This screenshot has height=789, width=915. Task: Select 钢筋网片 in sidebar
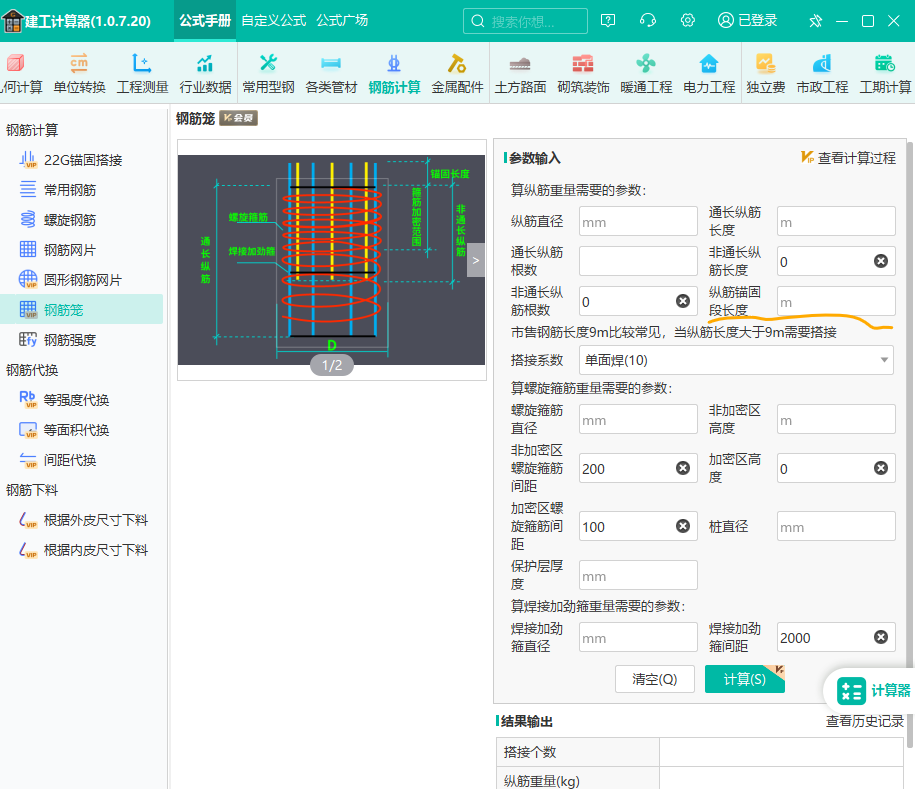point(82,250)
